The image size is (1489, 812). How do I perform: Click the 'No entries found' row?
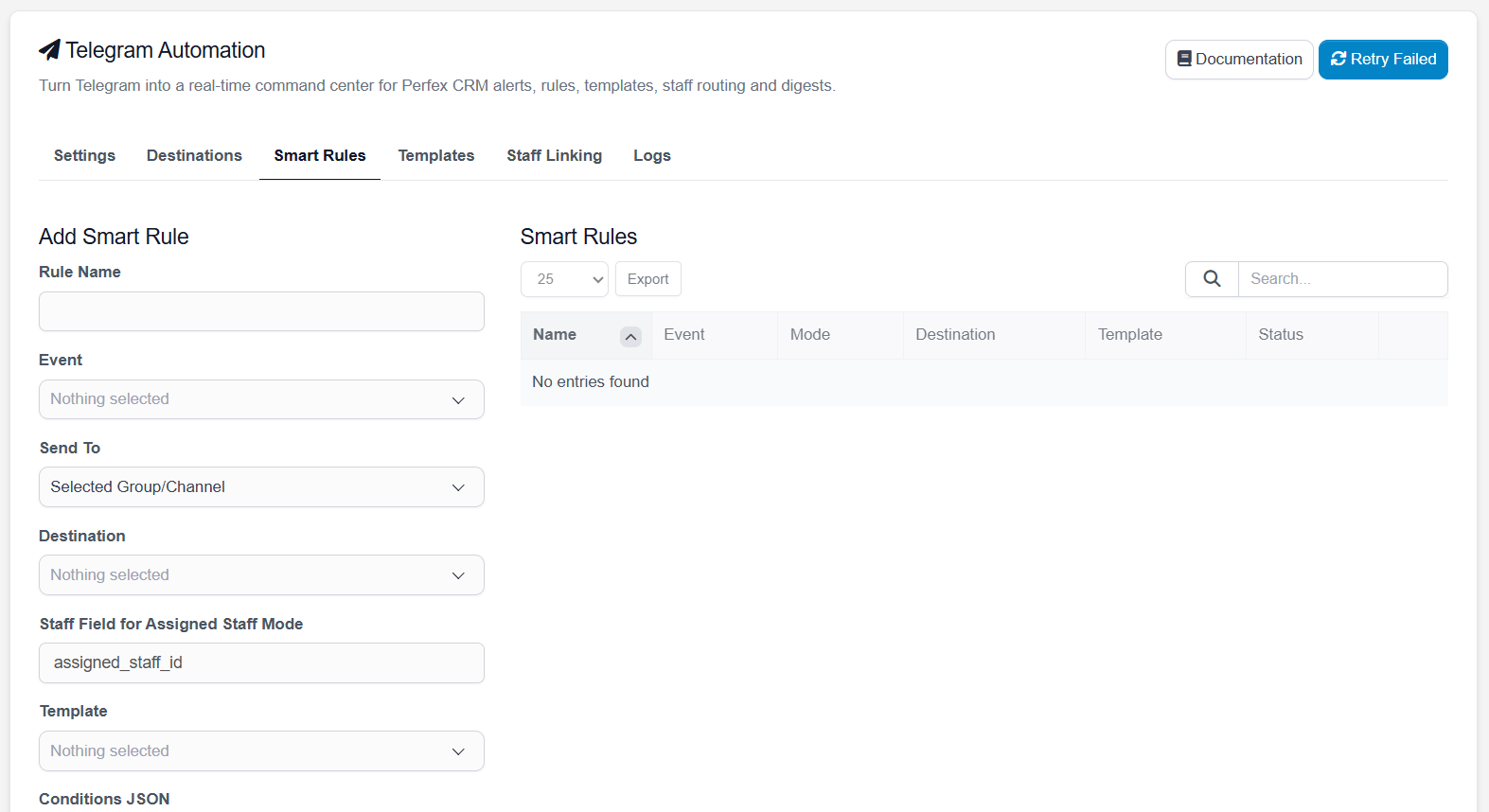[984, 382]
